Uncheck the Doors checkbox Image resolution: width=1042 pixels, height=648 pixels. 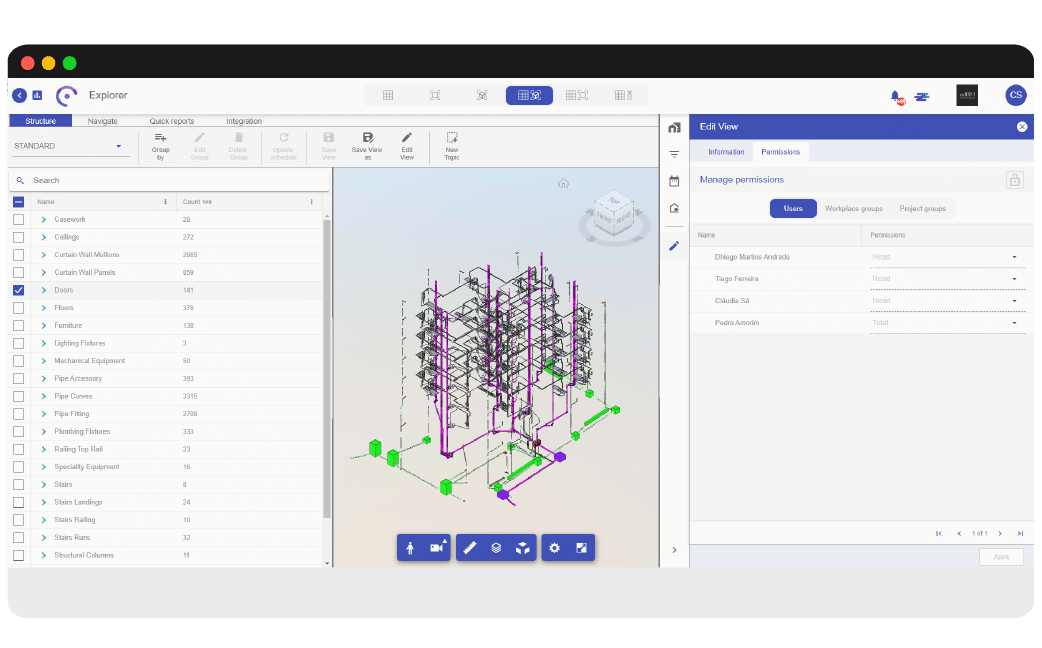pos(17,290)
